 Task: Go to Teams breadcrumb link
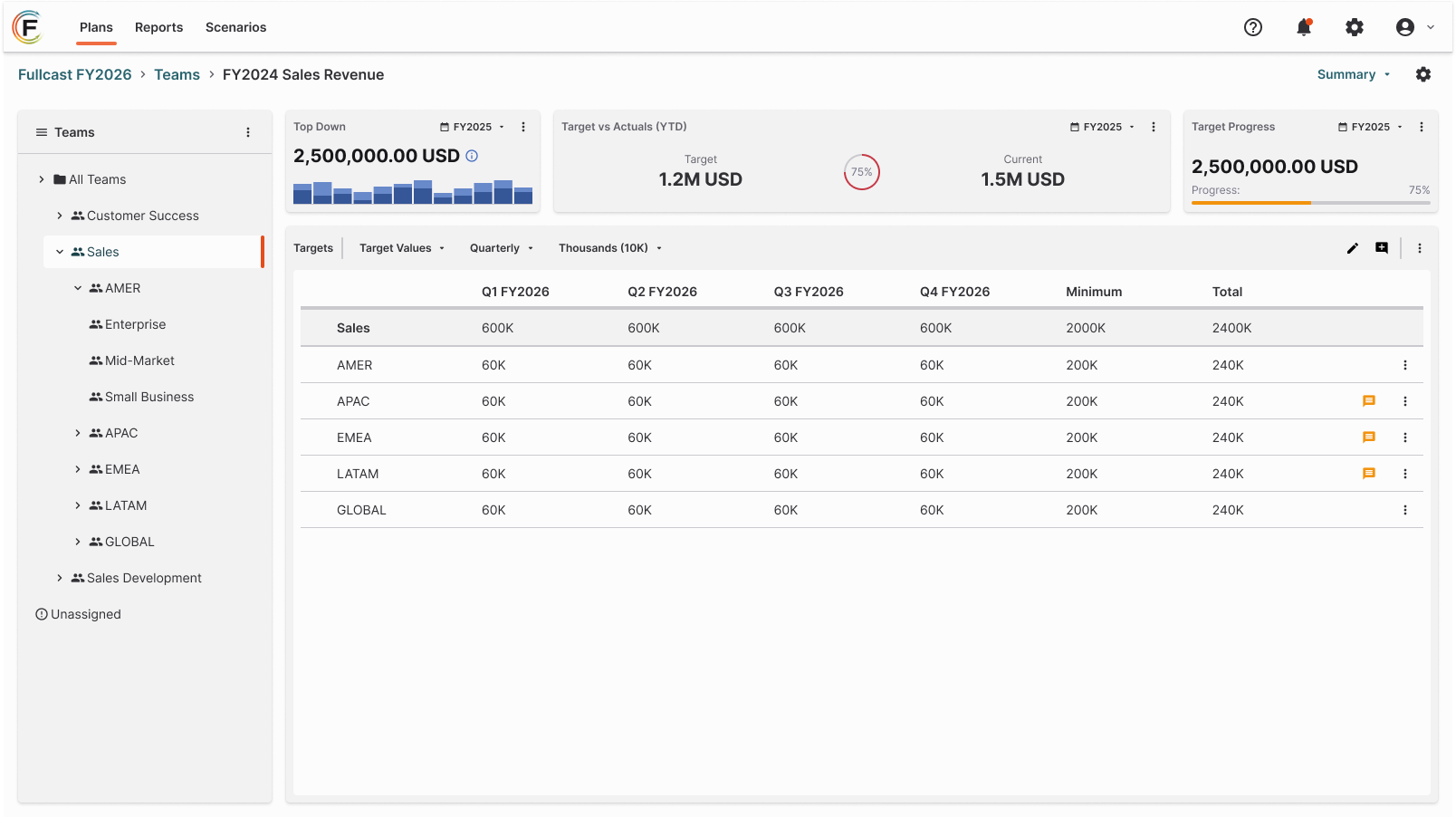pos(177,74)
